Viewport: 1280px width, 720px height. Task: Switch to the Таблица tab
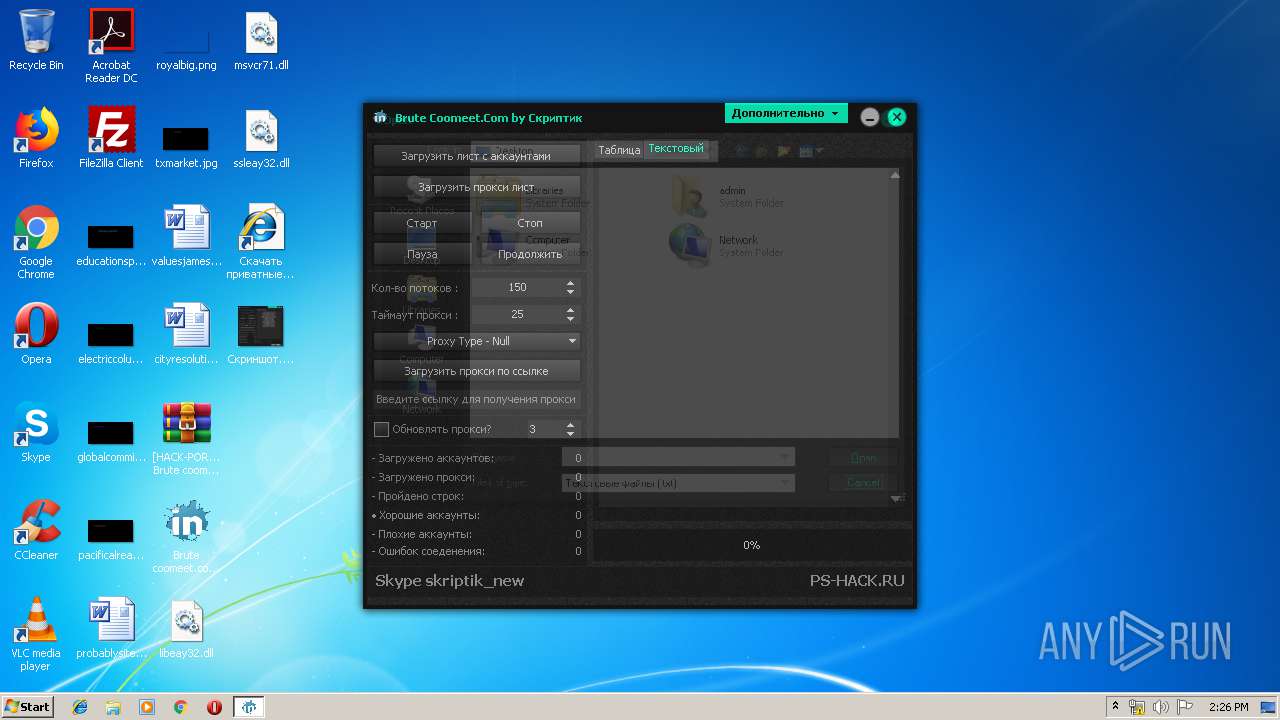click(x=619, y=150)
